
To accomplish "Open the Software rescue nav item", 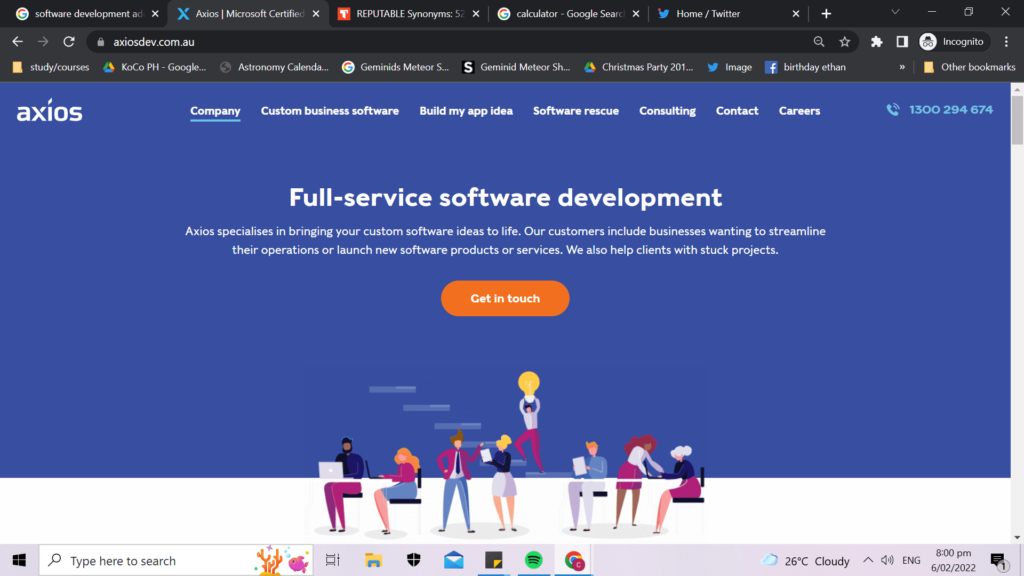I will 575,111.
